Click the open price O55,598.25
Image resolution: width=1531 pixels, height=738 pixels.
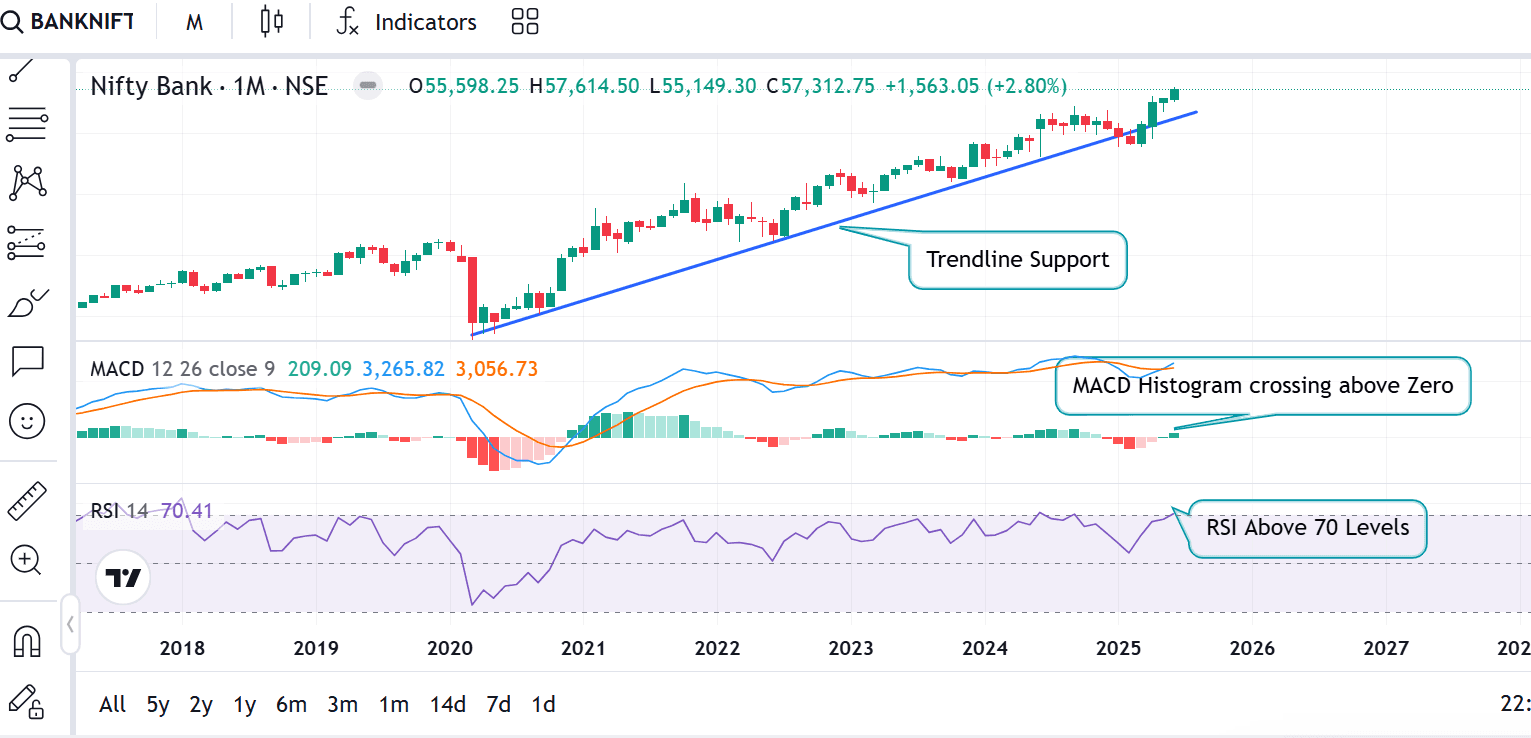[x=464, y=86]
